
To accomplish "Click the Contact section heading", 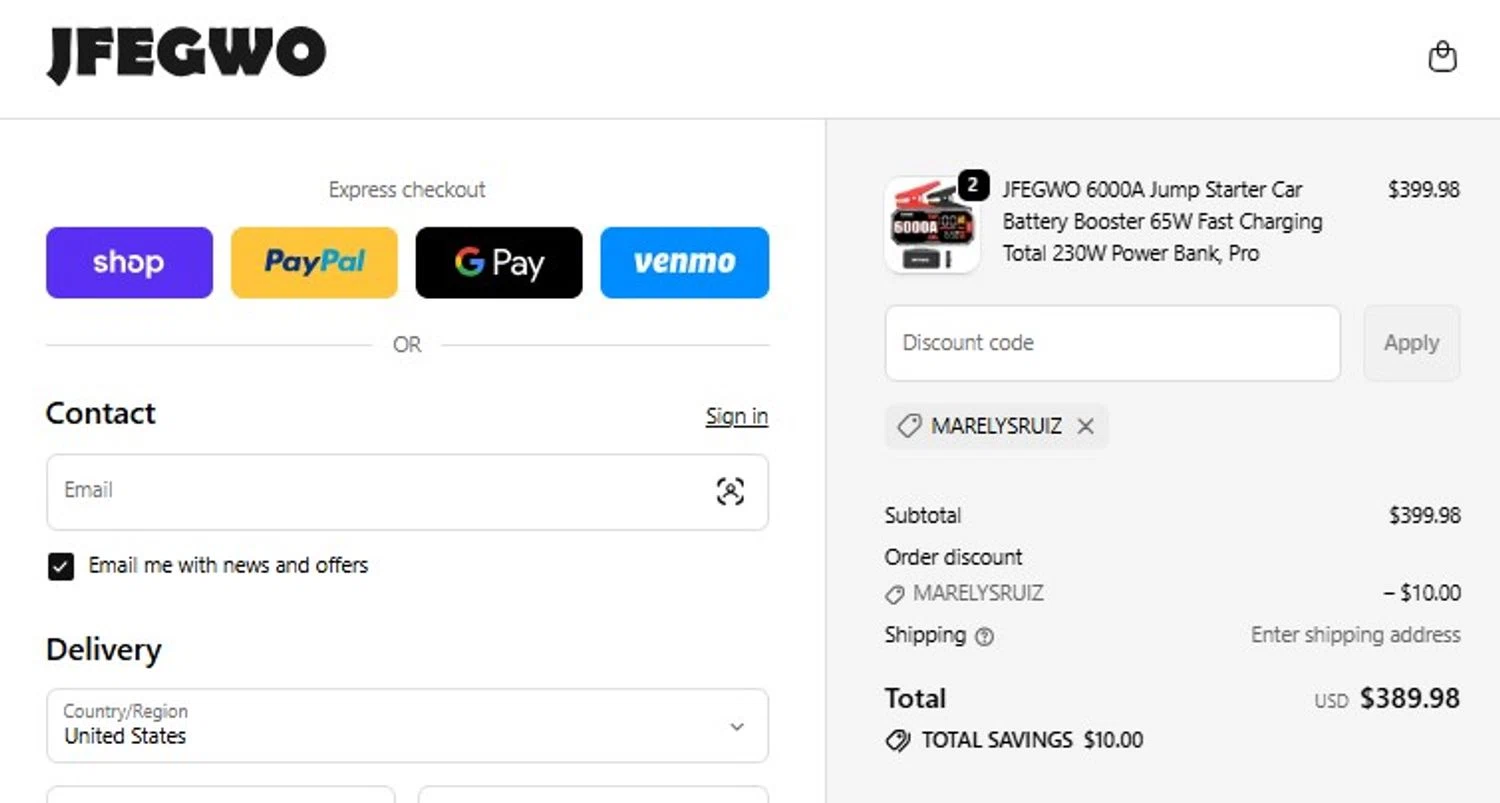I will [100, 414].
